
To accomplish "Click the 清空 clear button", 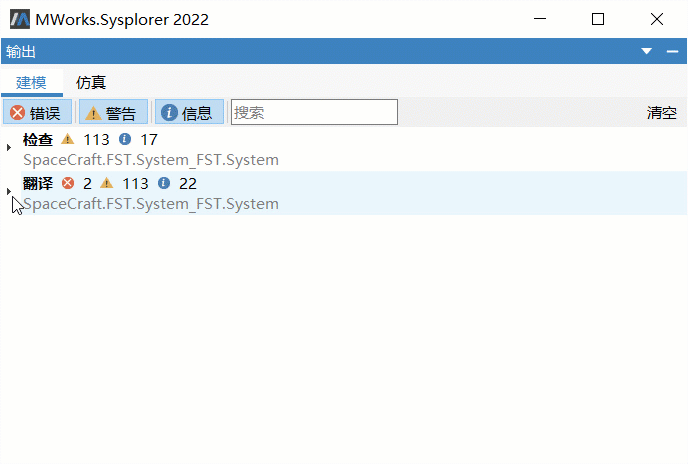I will pyautogui.click(x=662, y=113).
